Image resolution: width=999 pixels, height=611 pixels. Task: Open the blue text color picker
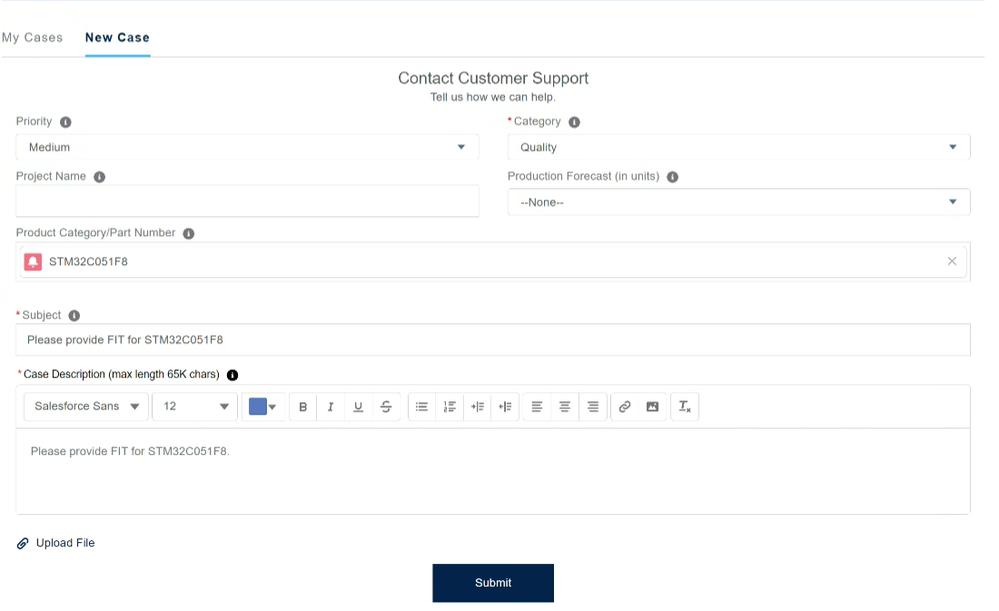(x=262, y=406)
